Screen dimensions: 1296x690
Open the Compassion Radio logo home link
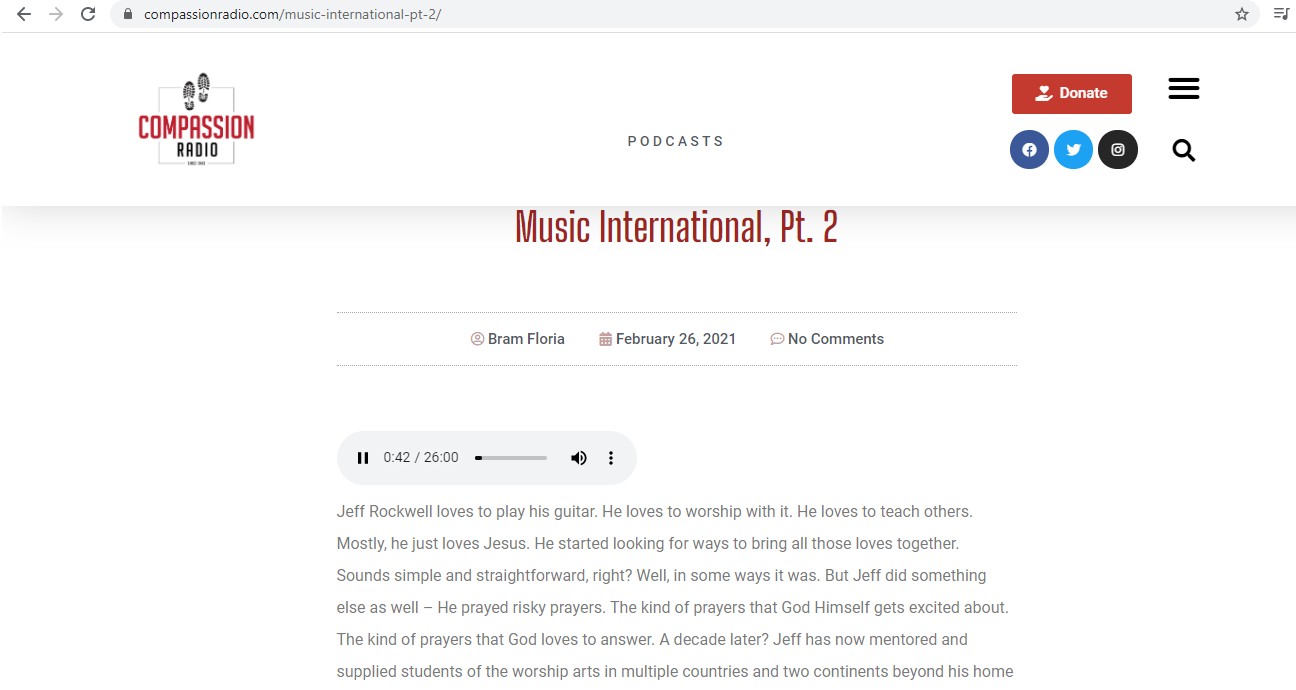(196, 119)
